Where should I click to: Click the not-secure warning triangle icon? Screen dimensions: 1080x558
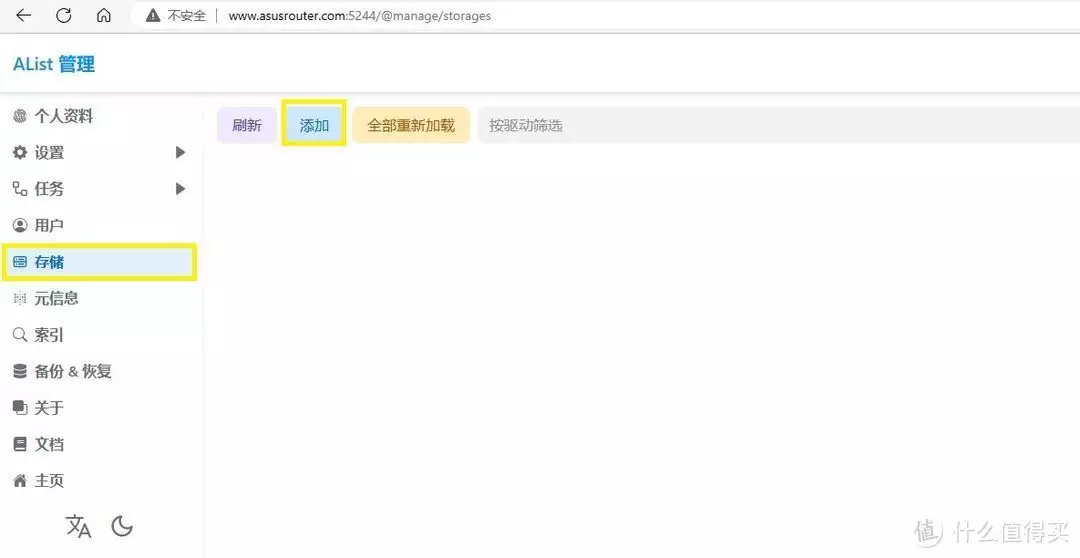(153, 15)
